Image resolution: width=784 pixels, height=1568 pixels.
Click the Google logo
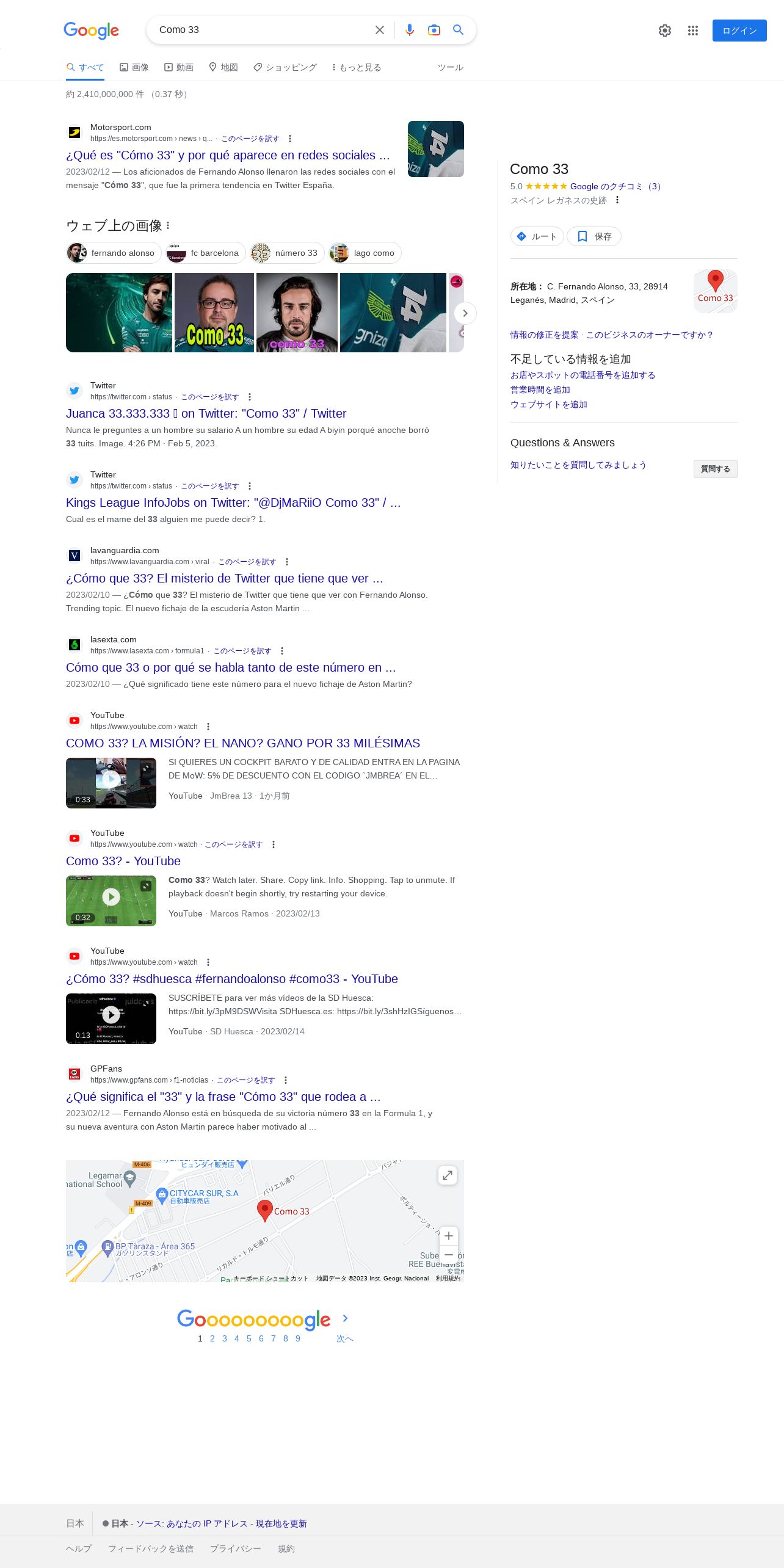point(91,31)
